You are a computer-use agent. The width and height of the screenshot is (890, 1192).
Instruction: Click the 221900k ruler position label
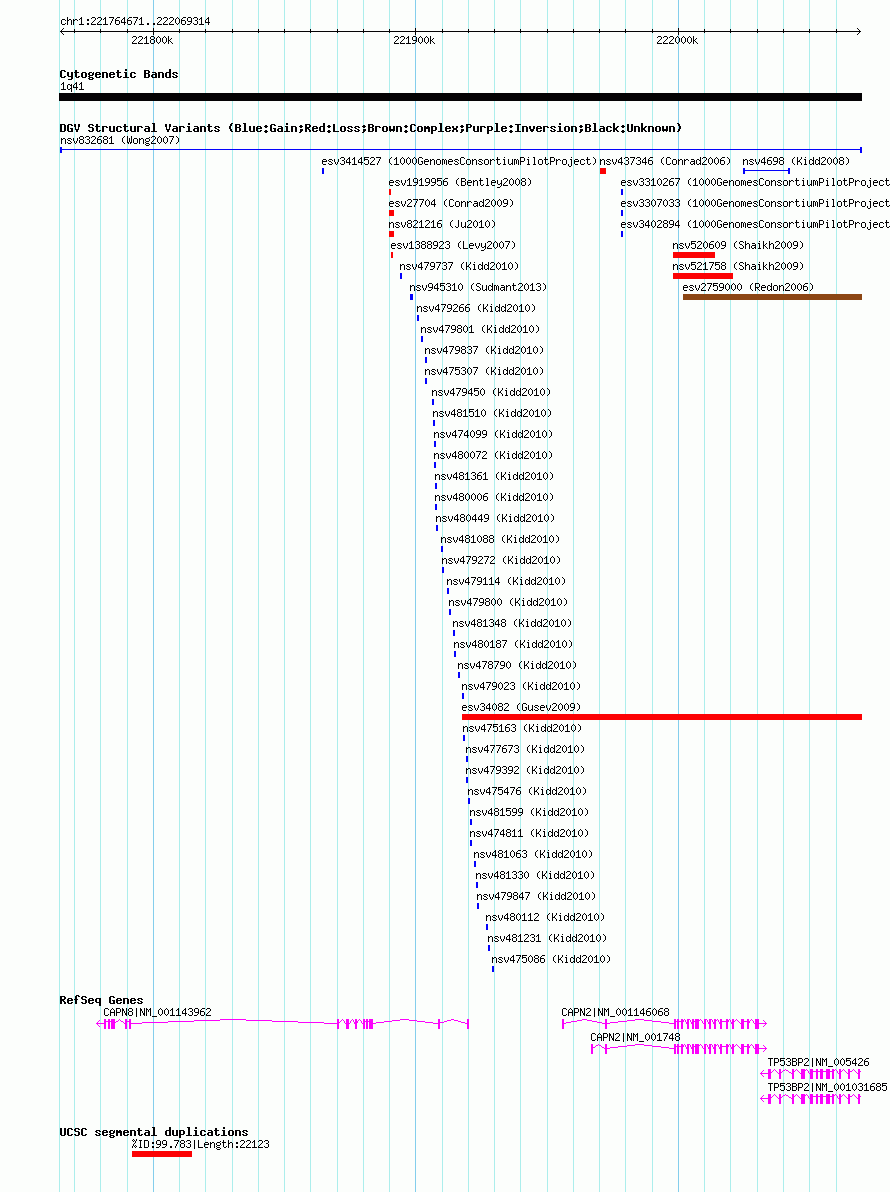(414, 40)
